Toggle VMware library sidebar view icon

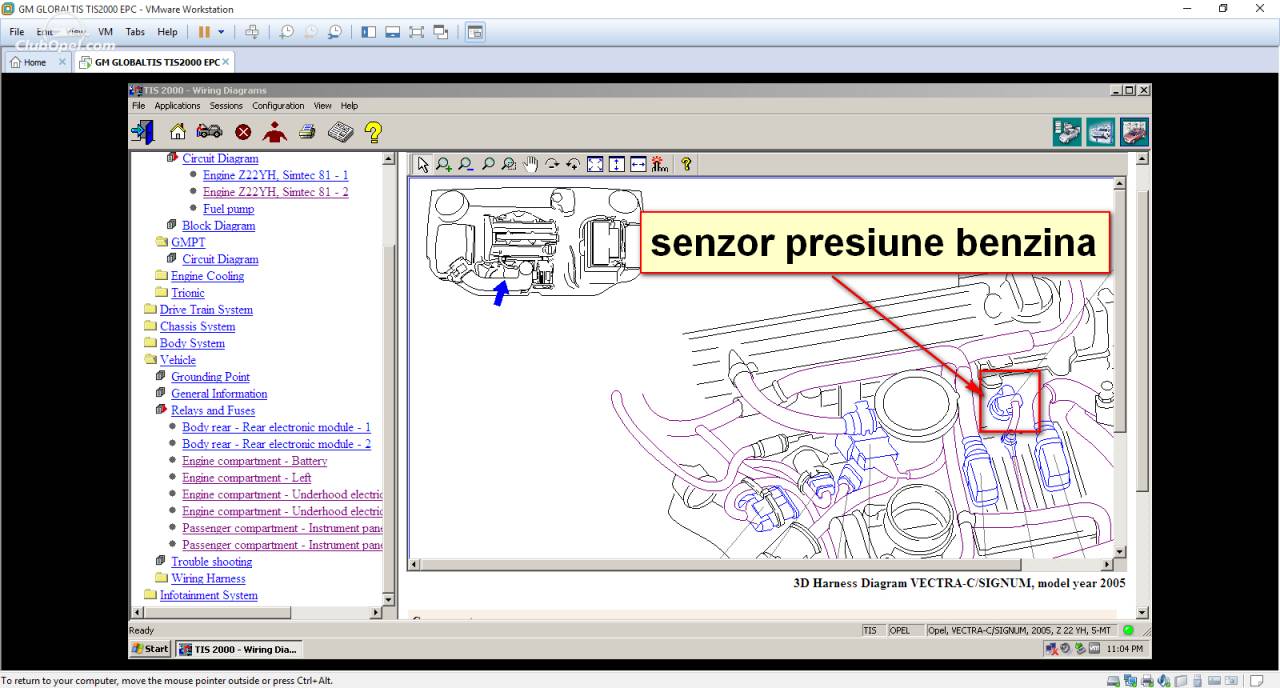pos(369,32)
